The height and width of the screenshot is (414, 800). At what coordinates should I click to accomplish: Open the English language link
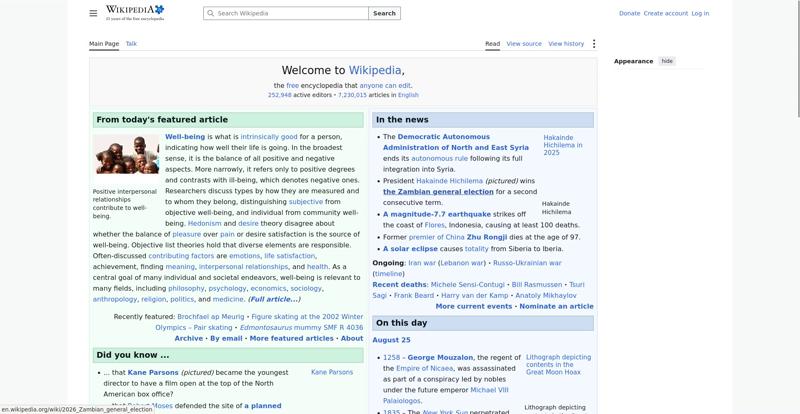pyautogui.click(x=408, y=95)
